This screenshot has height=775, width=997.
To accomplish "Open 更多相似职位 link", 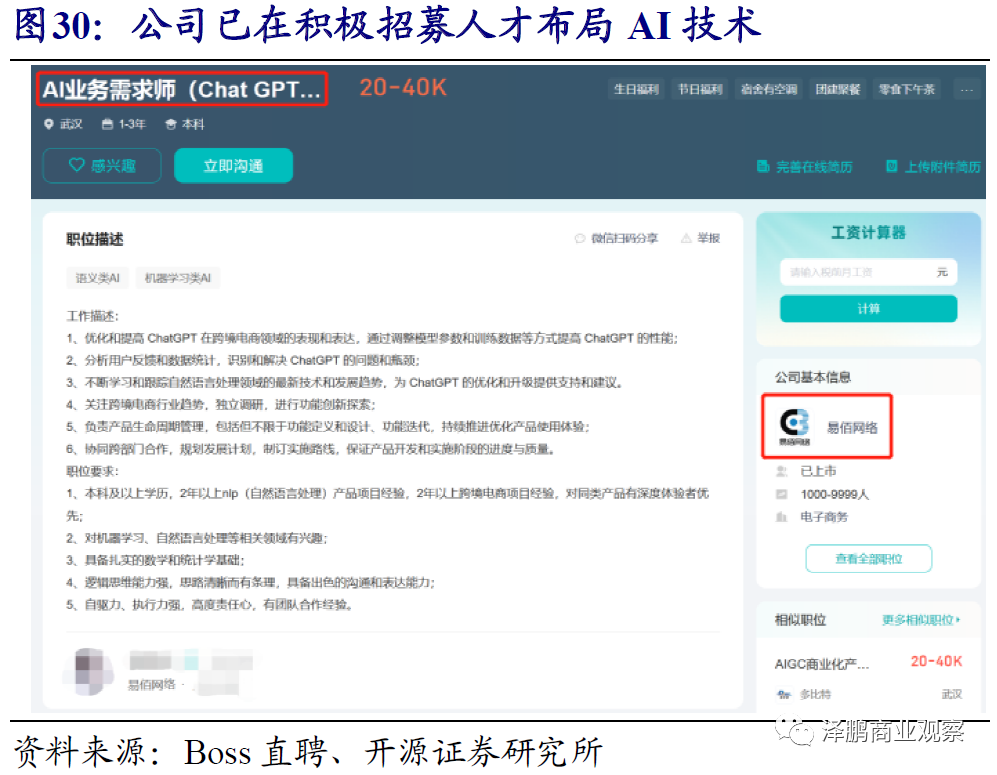I will 921,620.
